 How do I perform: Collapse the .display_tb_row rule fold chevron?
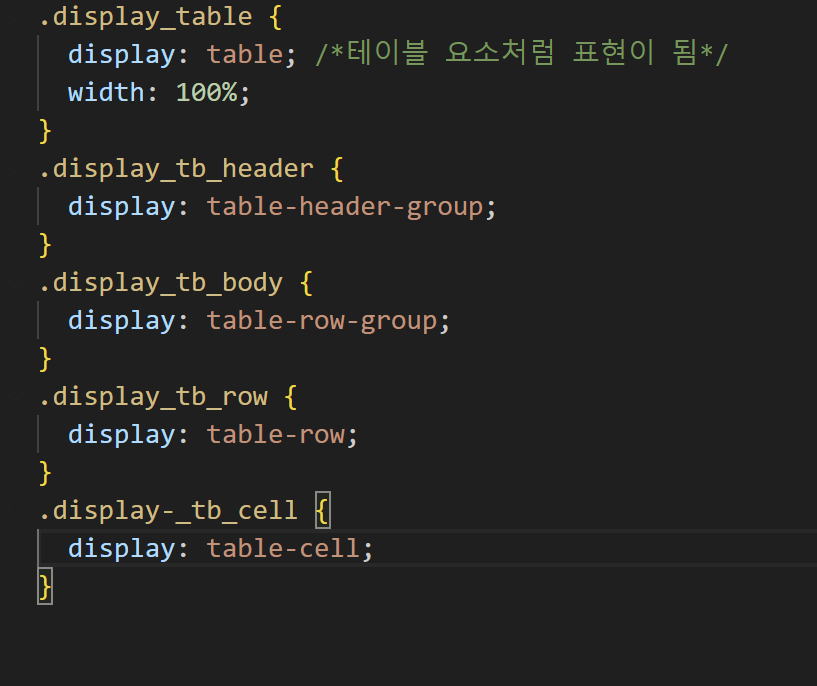(x=16, y=397)
